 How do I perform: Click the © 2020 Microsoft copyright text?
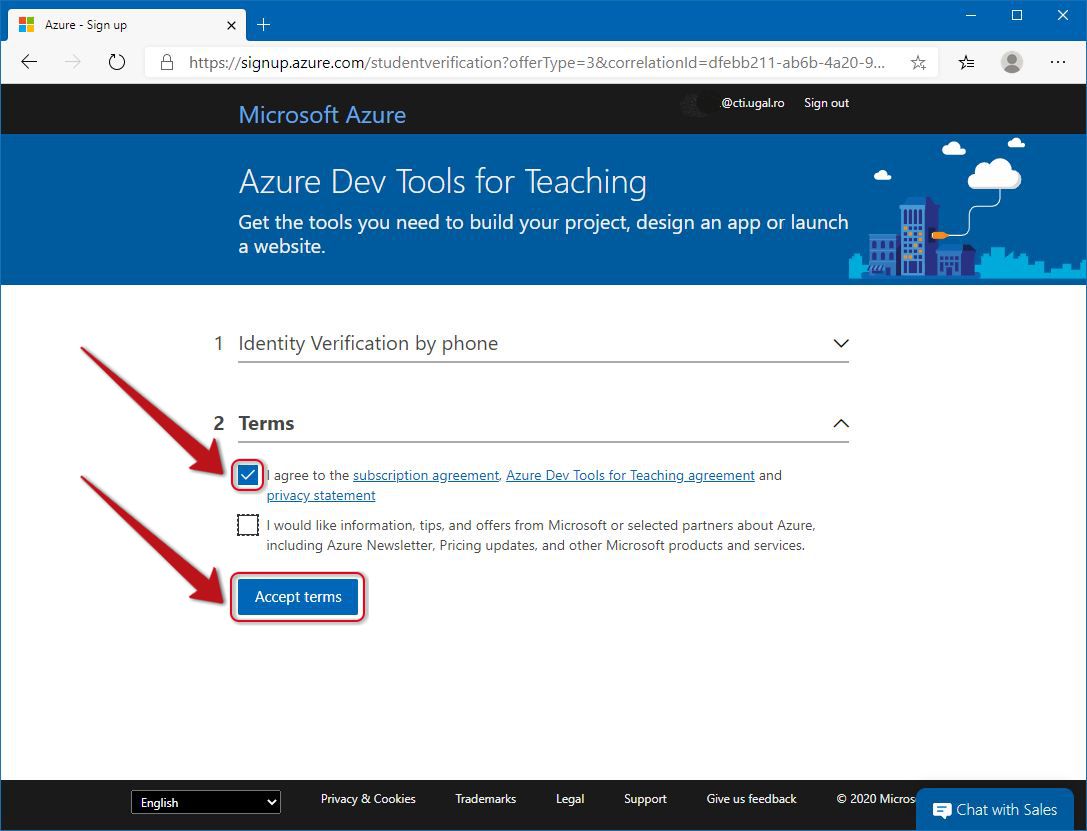coord(876,798)
